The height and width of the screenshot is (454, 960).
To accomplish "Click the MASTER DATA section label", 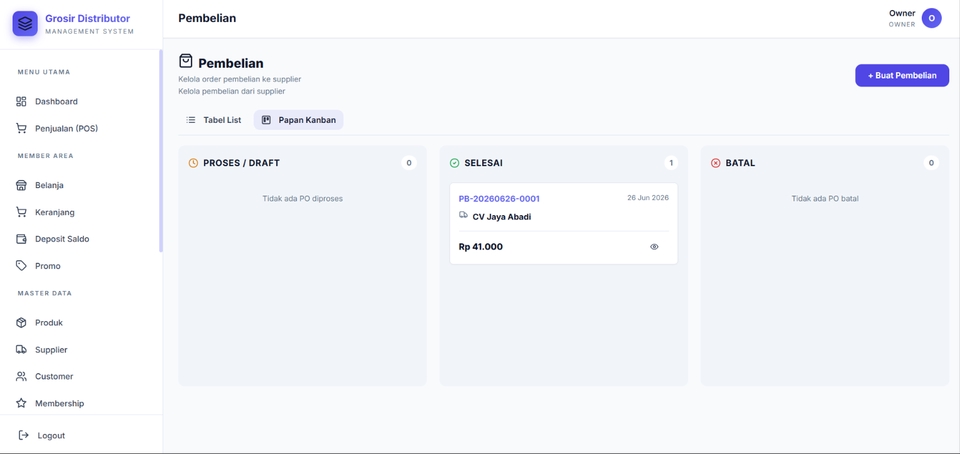I will pos(45,293).
